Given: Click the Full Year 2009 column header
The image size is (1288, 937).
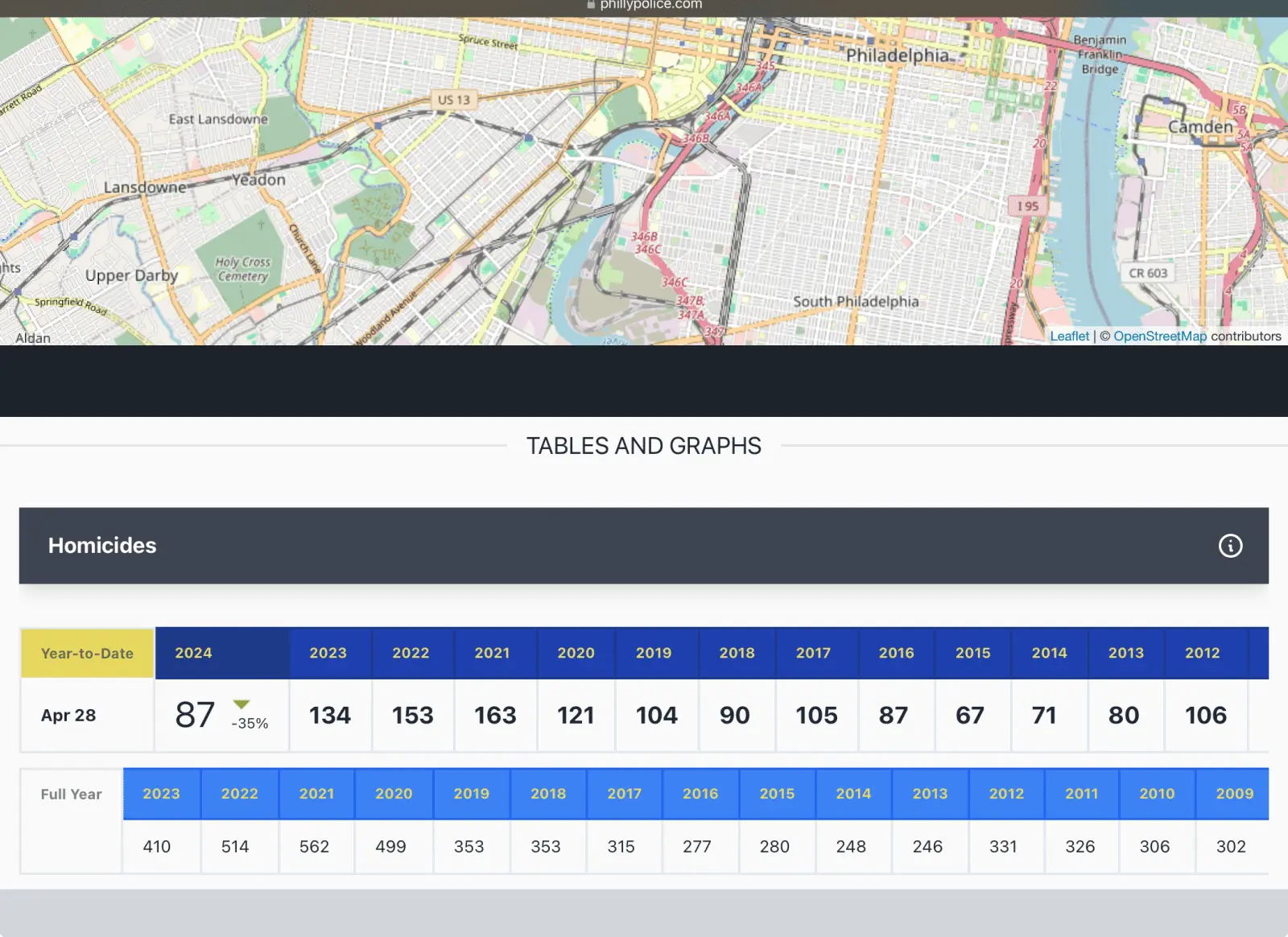Looking at the screenshot, I should pyautogui.click(x=1234, y=794).
